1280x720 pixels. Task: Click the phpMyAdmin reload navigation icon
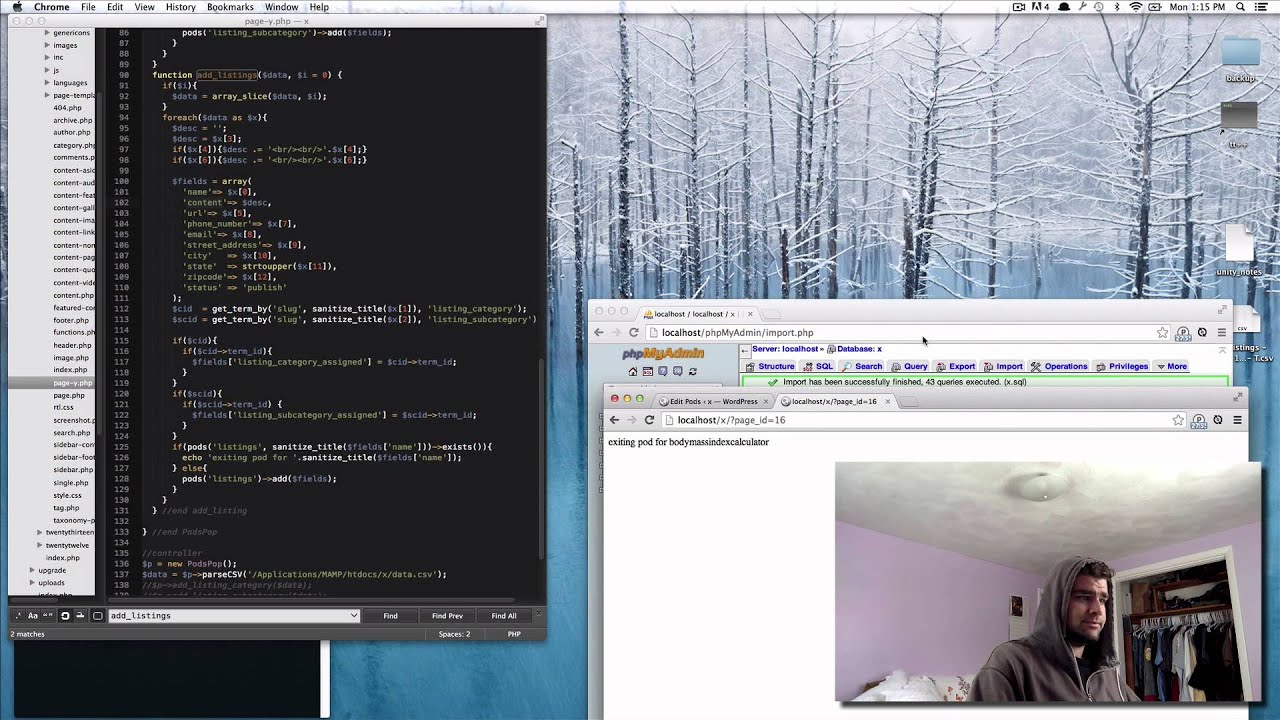pos(692,371)
